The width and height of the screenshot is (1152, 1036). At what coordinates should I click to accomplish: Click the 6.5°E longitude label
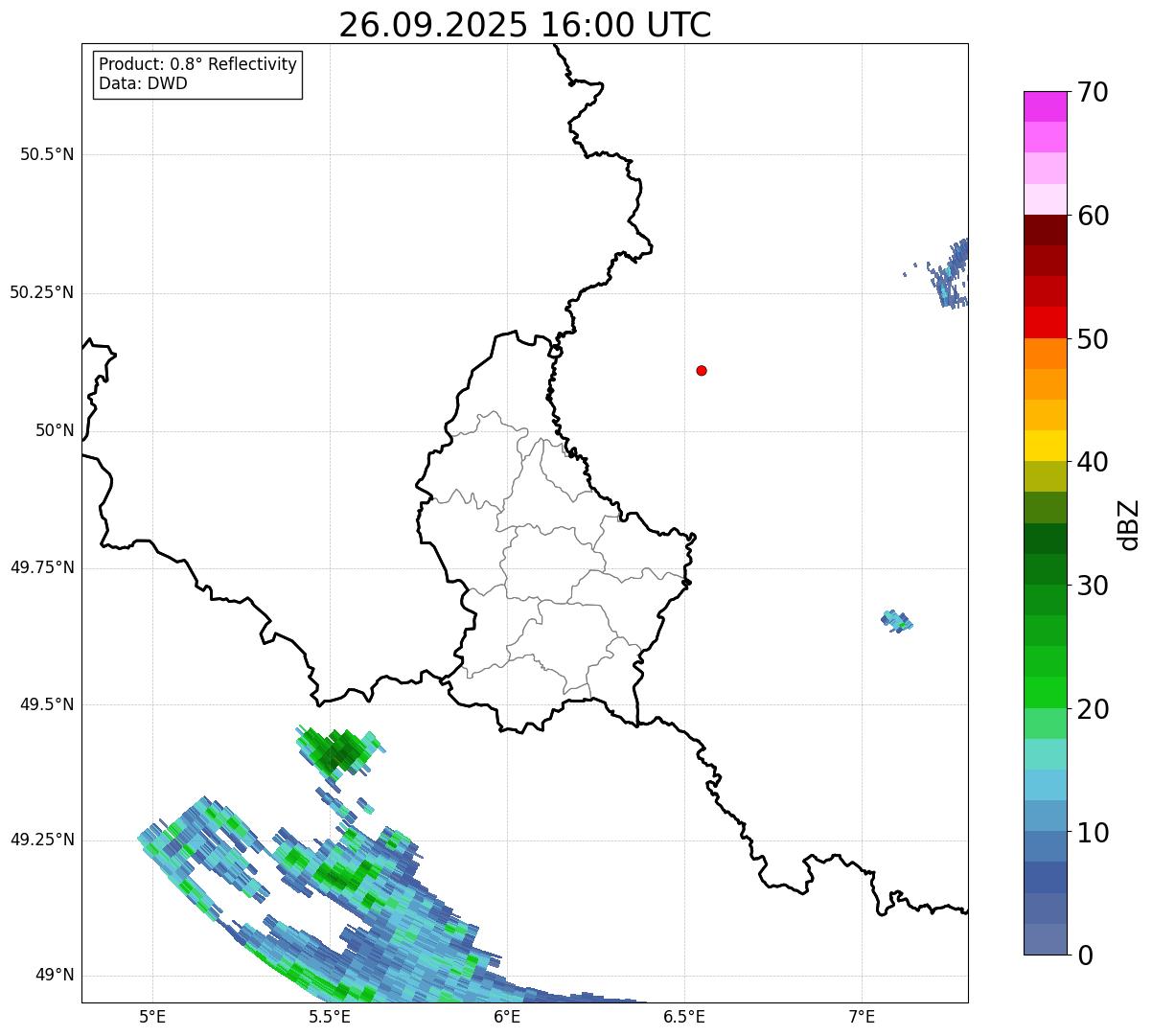[x=684, y=1016]
